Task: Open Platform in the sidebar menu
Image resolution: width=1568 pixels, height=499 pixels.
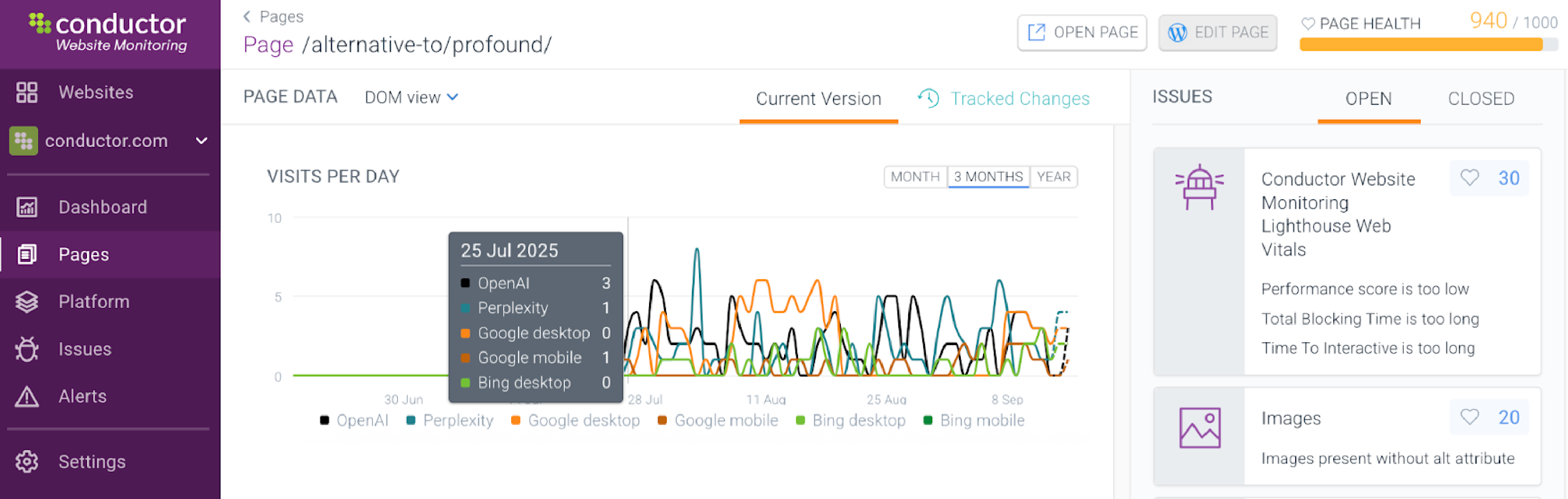Action: point(110,302)
